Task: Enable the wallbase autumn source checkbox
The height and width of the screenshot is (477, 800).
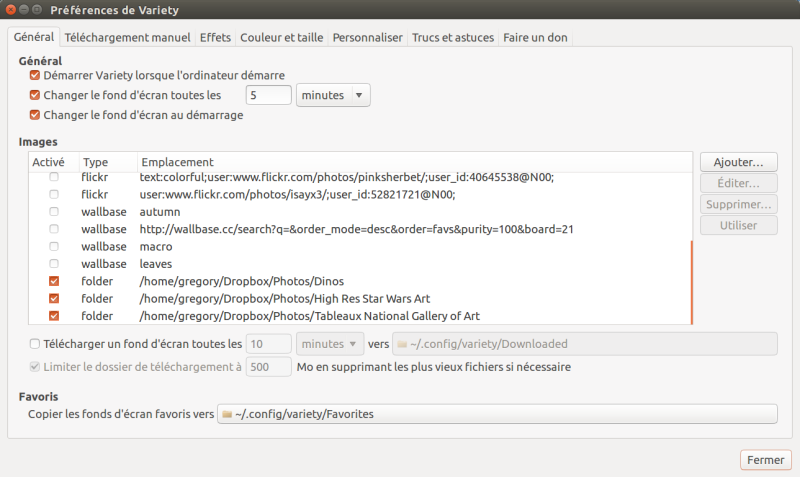Action: click(x=54, y=212)
